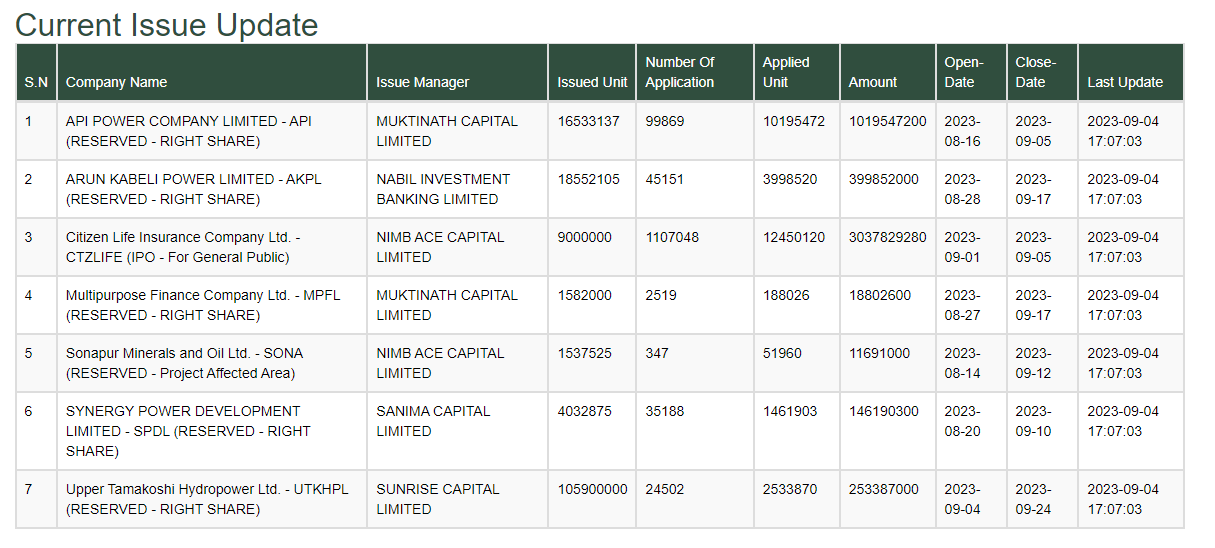1215x548 pixels.
Task: Click the Current Issue Update heading
Action: click(167, 25)
